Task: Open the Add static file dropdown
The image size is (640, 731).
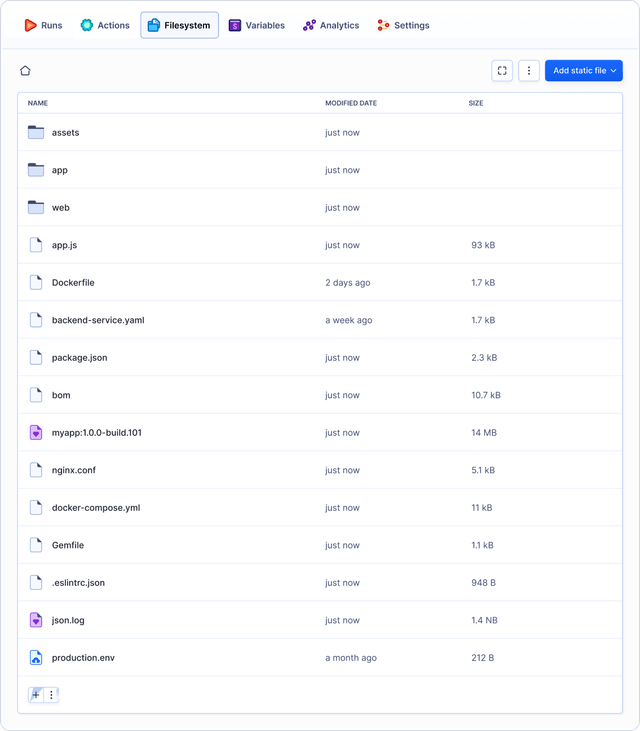Action: pos(584,71)
